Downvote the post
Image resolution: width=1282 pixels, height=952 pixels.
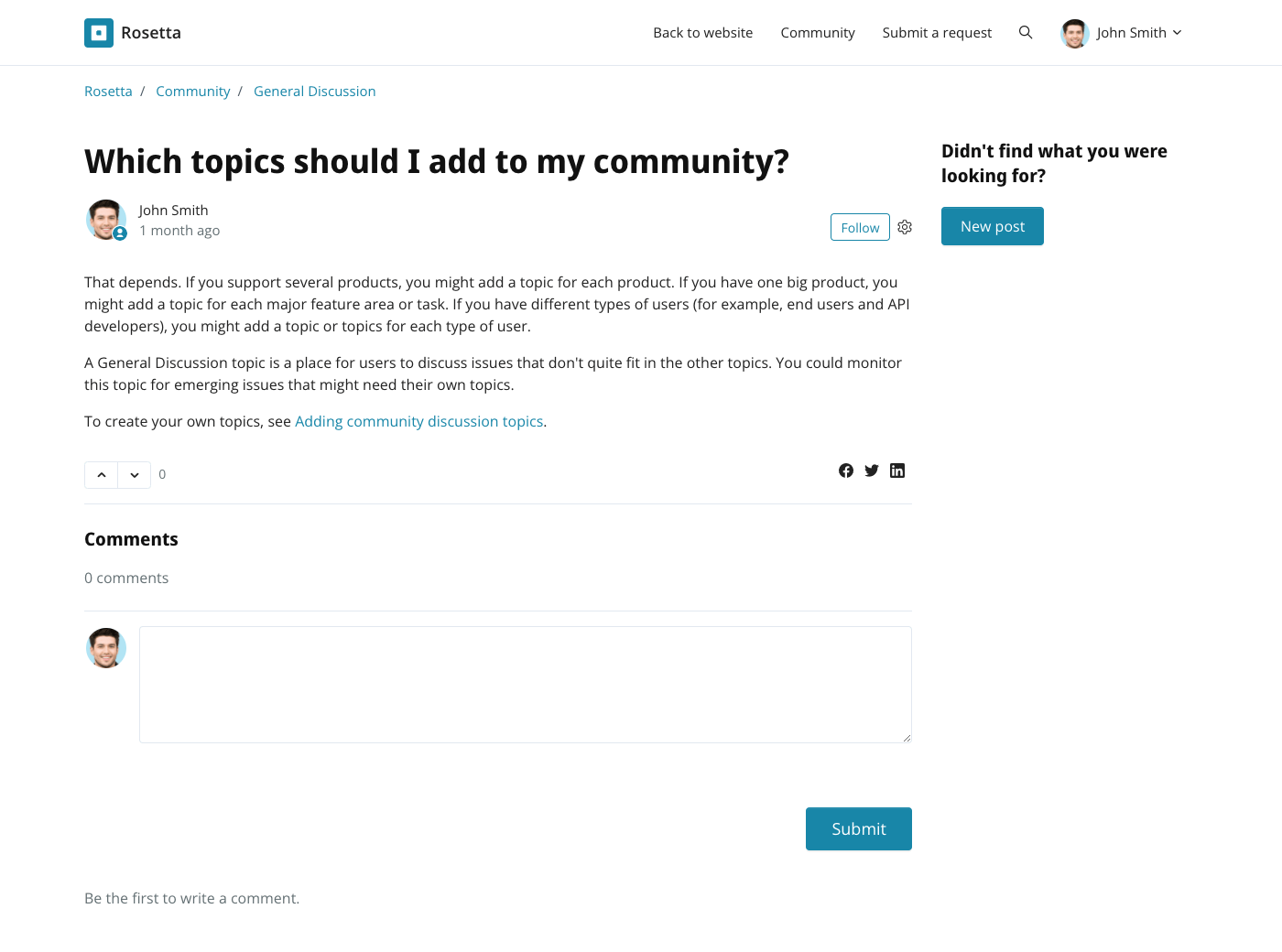point(135,475)
